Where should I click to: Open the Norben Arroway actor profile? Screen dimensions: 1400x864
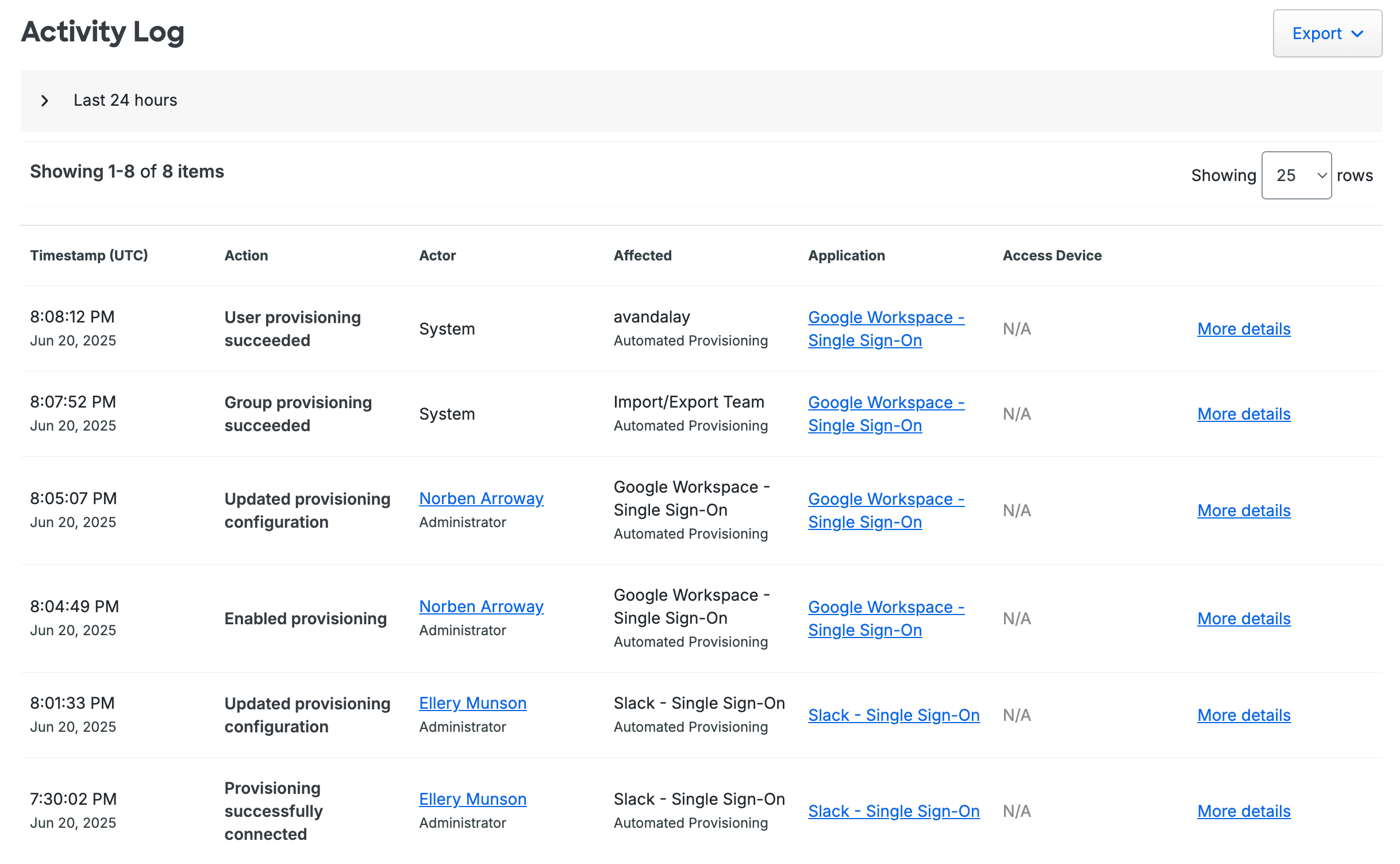pyautogui.click(x=481, y=498)
